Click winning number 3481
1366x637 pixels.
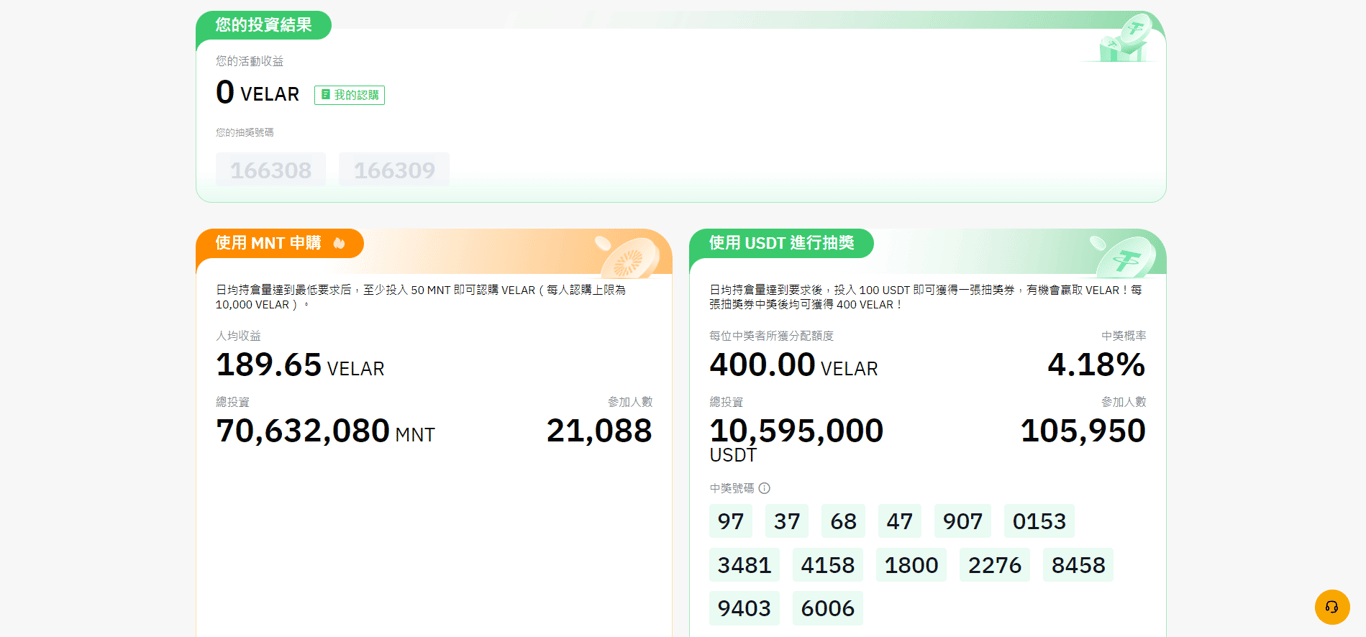[x=745, y=565]
